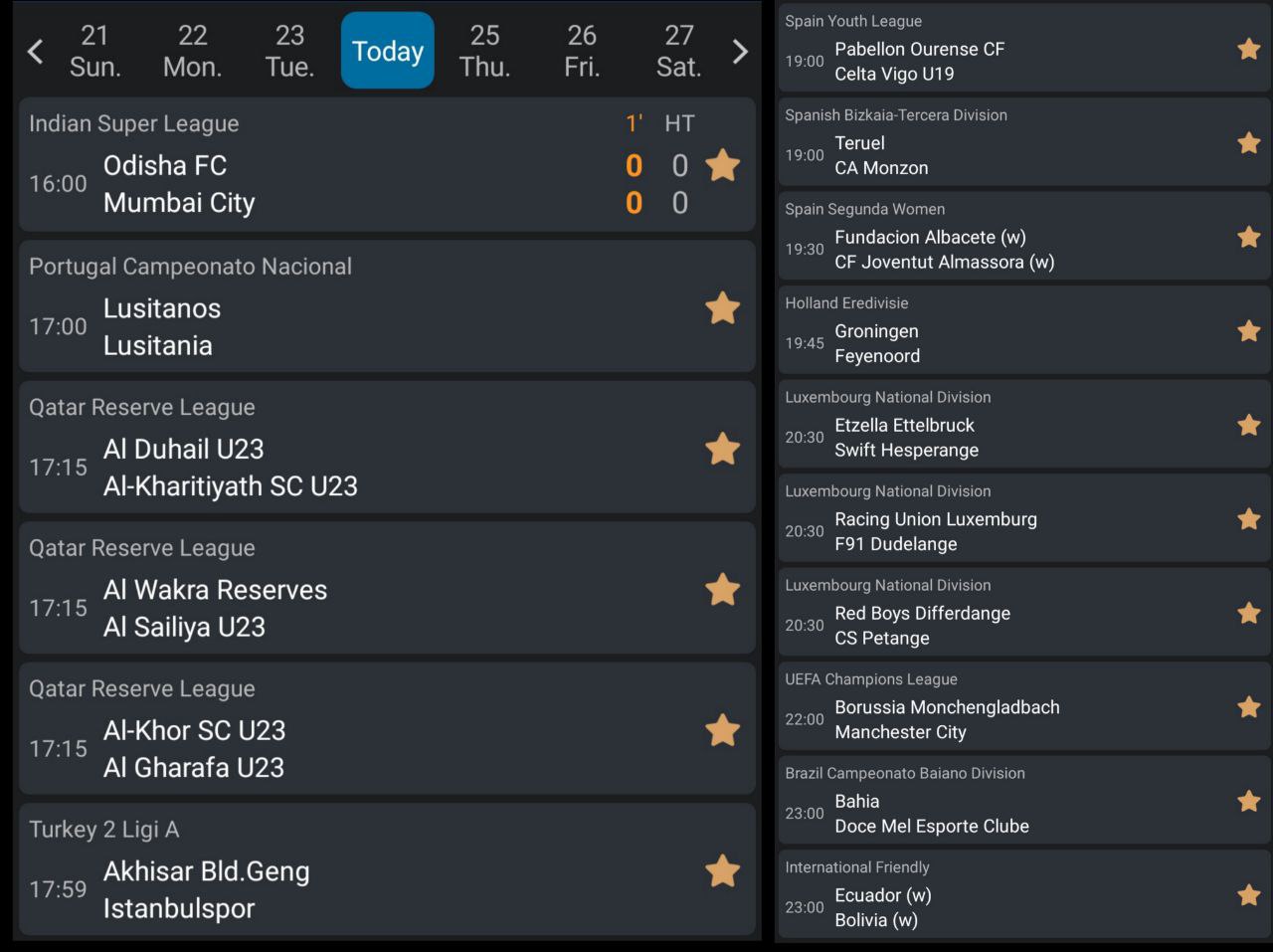Click star next to Bahia match
The width and height of the screenshot is (1273, 952).
[x=1249, y=801]
